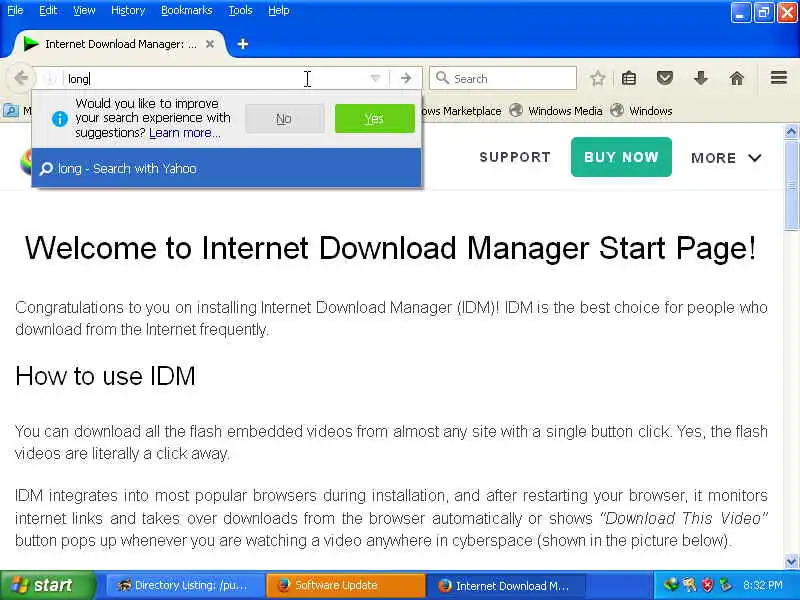Open the hamburger menu button

779,78
